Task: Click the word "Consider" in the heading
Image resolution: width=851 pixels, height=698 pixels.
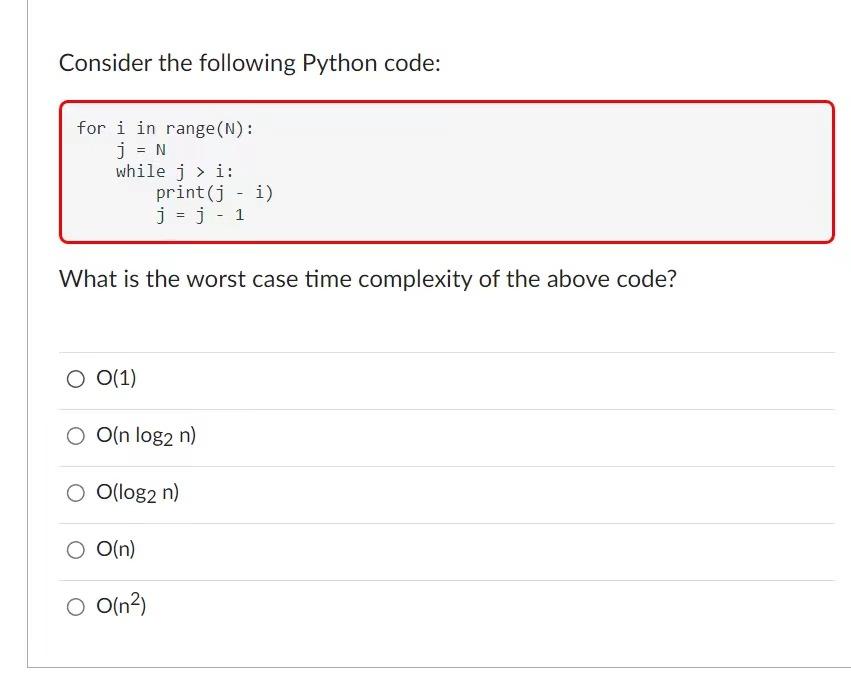Action: pos(106,63)
